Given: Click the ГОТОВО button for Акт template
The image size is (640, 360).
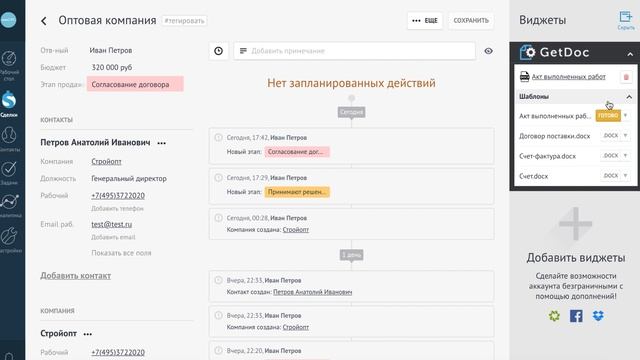Looking at the screenshot, I should [608, 116].
